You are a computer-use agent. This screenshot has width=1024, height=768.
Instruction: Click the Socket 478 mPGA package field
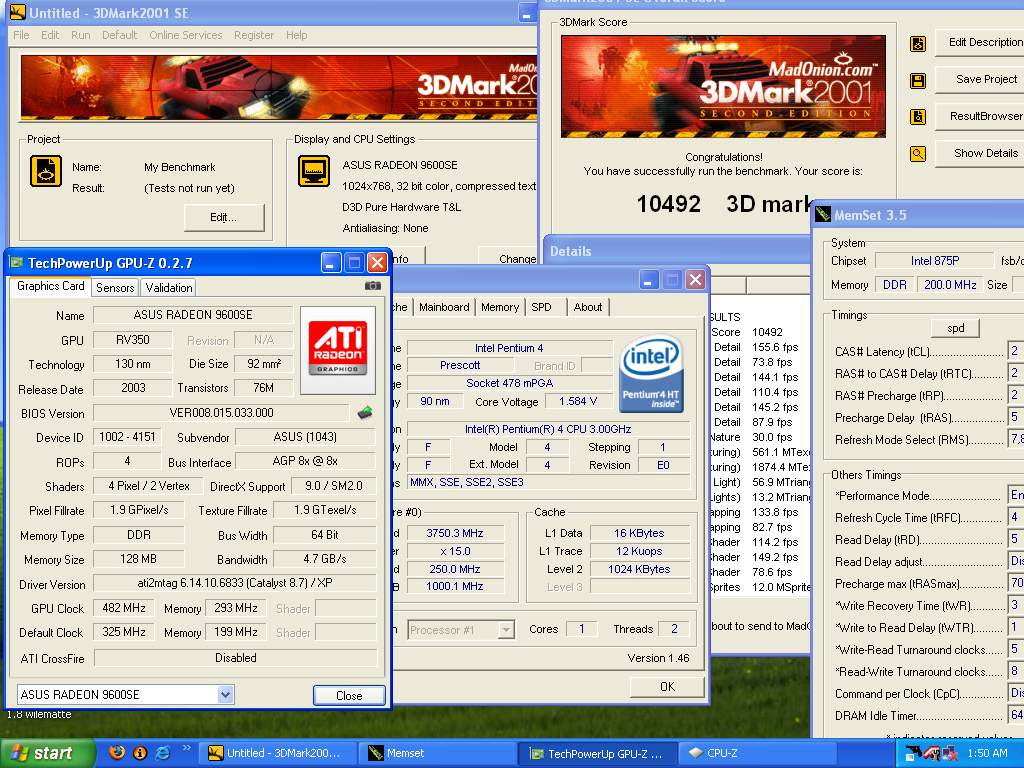pos(509,383)
